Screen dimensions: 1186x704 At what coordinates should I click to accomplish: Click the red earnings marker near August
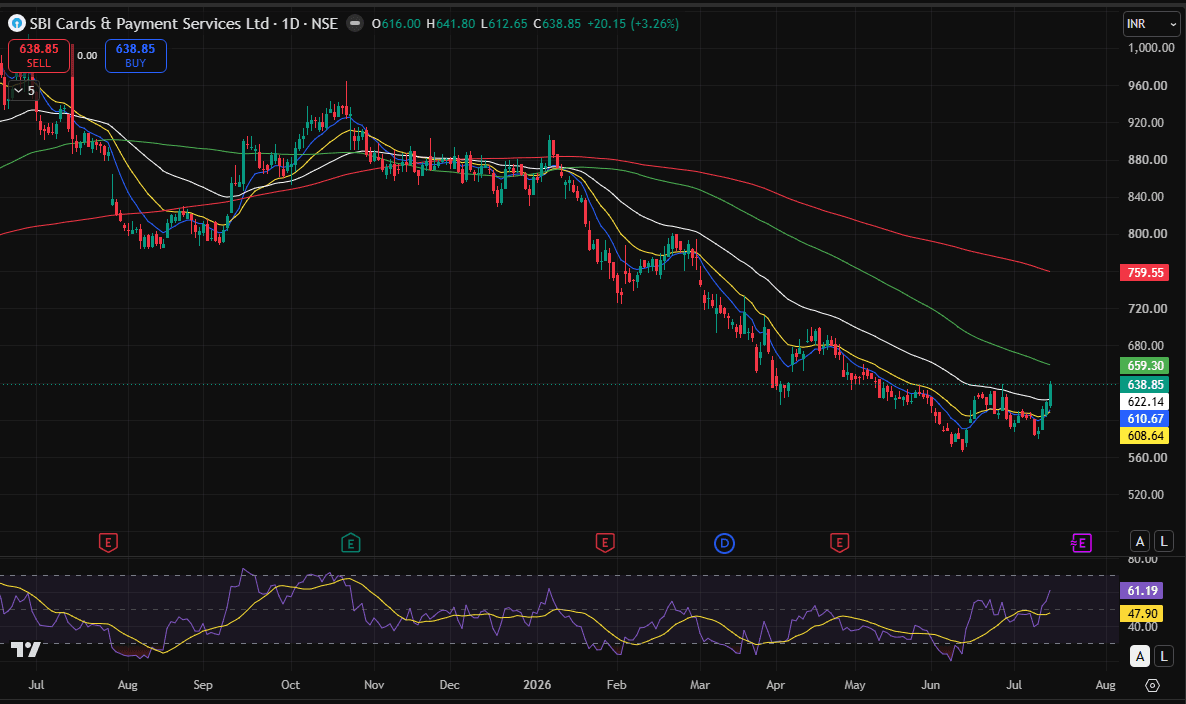[108, 542]
